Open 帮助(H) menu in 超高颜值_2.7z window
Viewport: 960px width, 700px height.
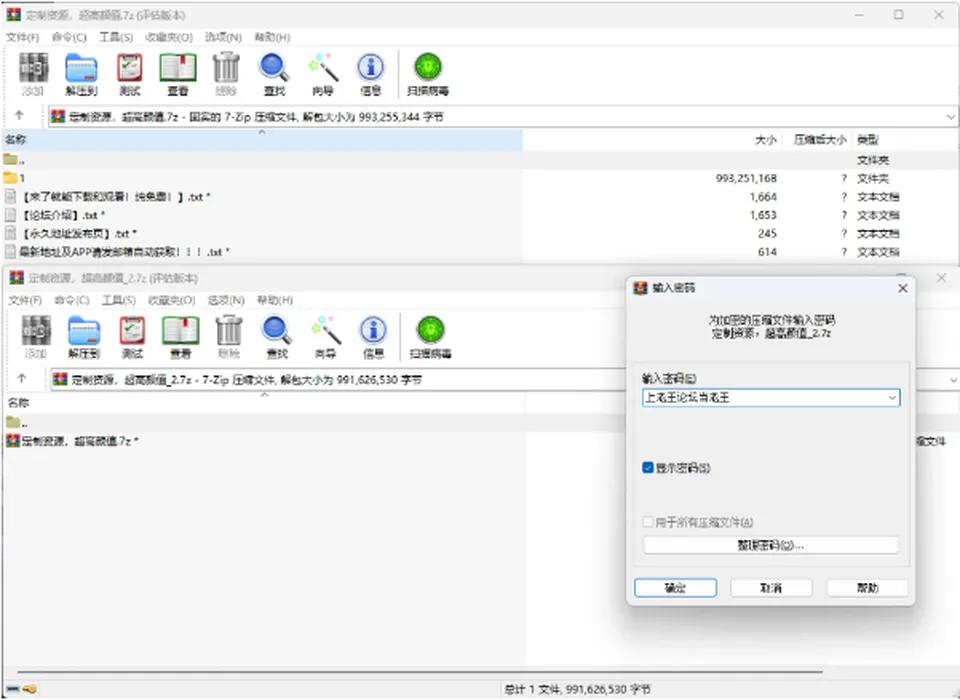[x=275, y=300]
